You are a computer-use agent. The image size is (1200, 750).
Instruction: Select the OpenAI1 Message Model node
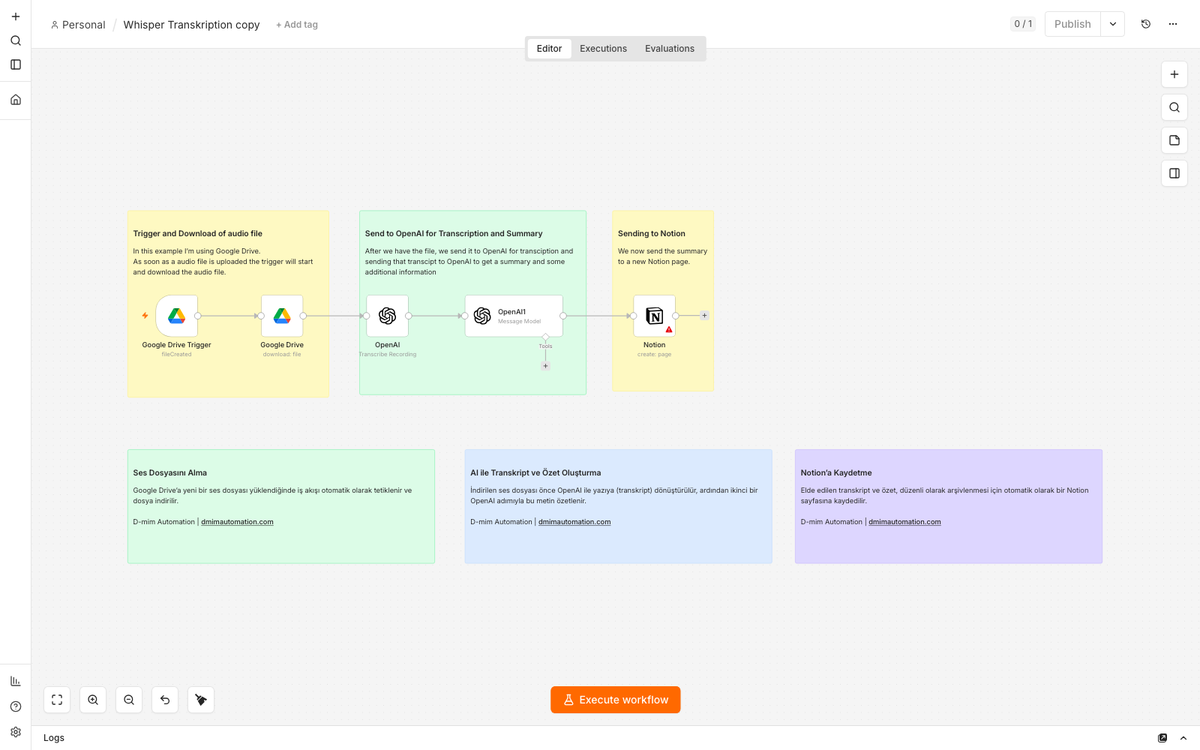tap(514, 316)
